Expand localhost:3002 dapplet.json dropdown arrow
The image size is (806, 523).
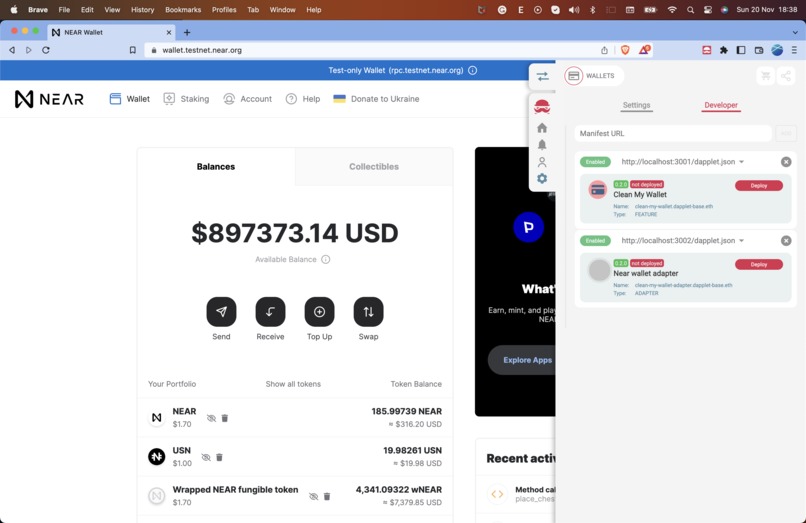point(741,241)
